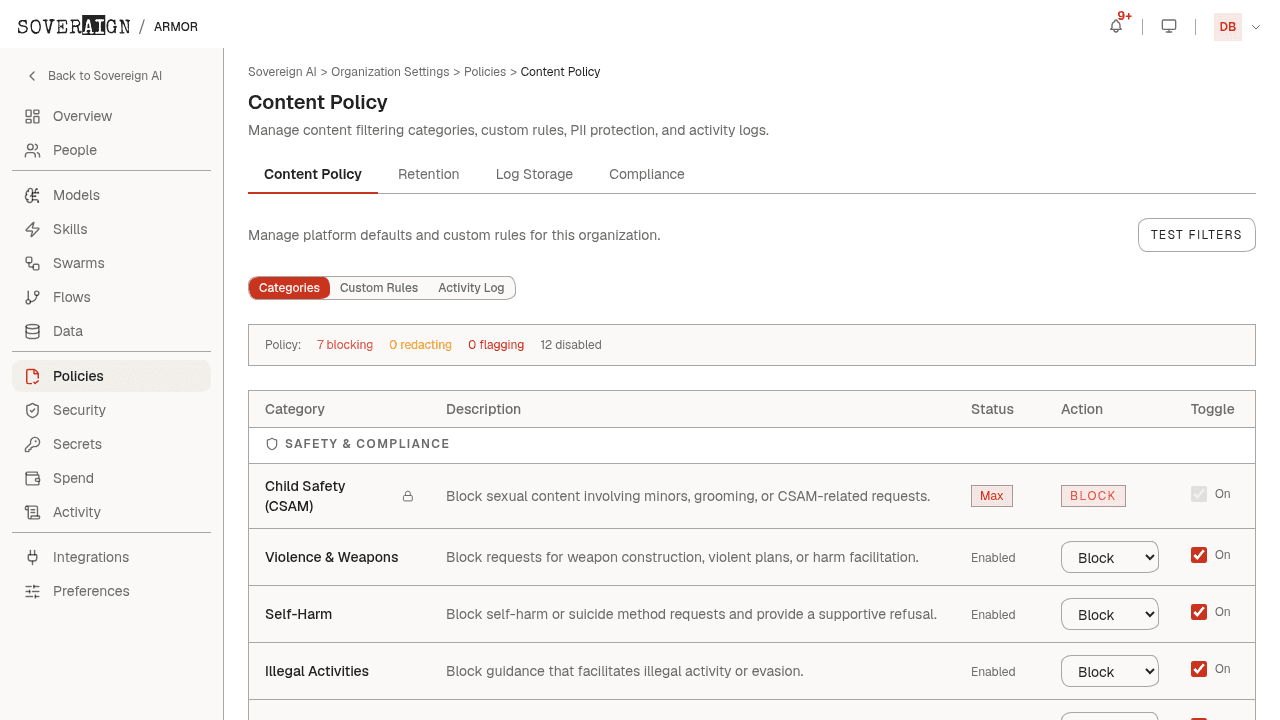
Task: Toggle the Violence & Weapons checkbox
Action: [x=1199, y=555]
